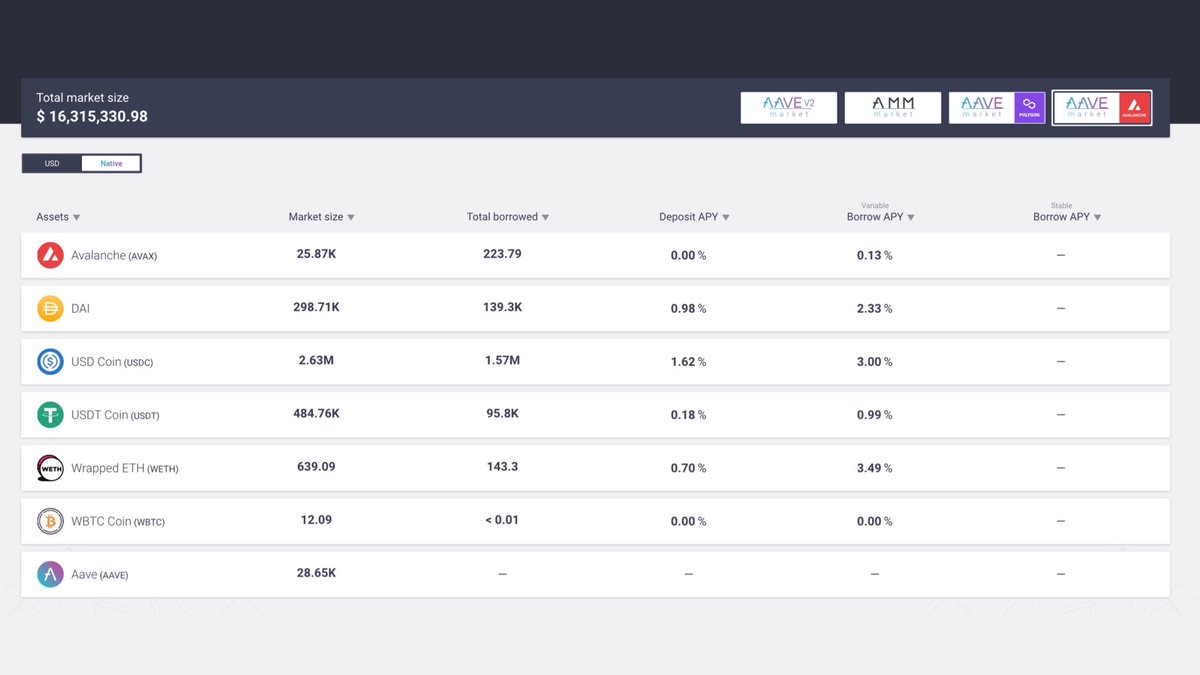1200x675 pixels.
Task: Click WETH total borrowed 143.3
Action: coord(502,466)
